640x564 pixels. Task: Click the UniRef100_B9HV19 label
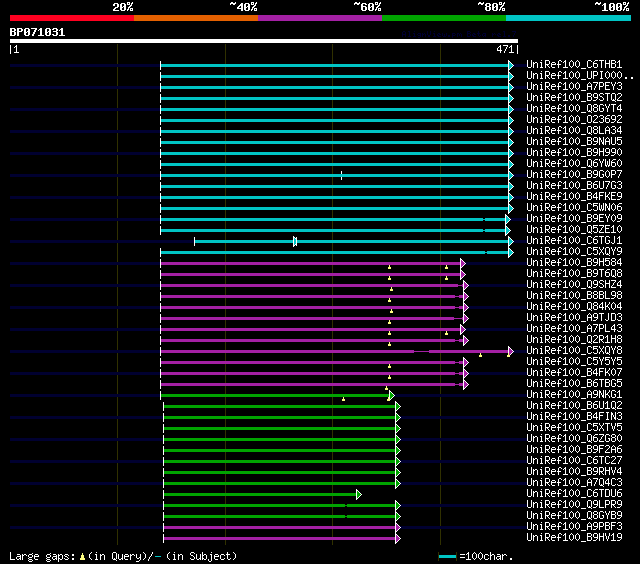coord(574,538)
